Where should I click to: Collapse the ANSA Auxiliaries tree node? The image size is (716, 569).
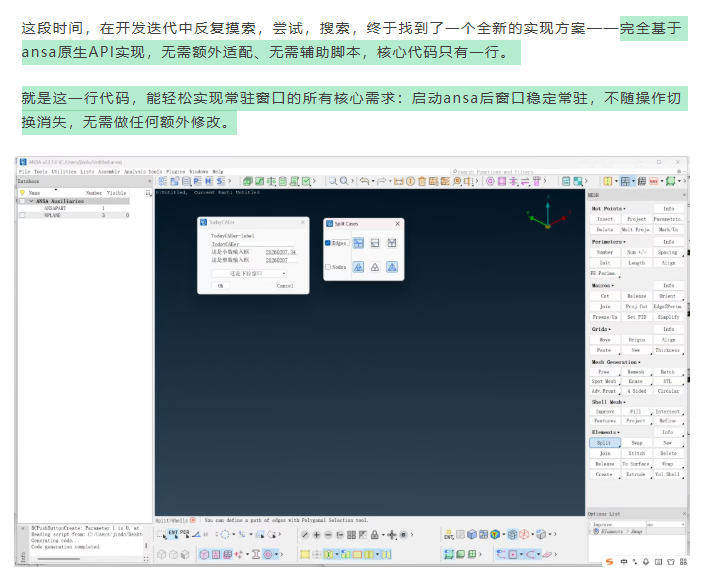click(31, 201)
